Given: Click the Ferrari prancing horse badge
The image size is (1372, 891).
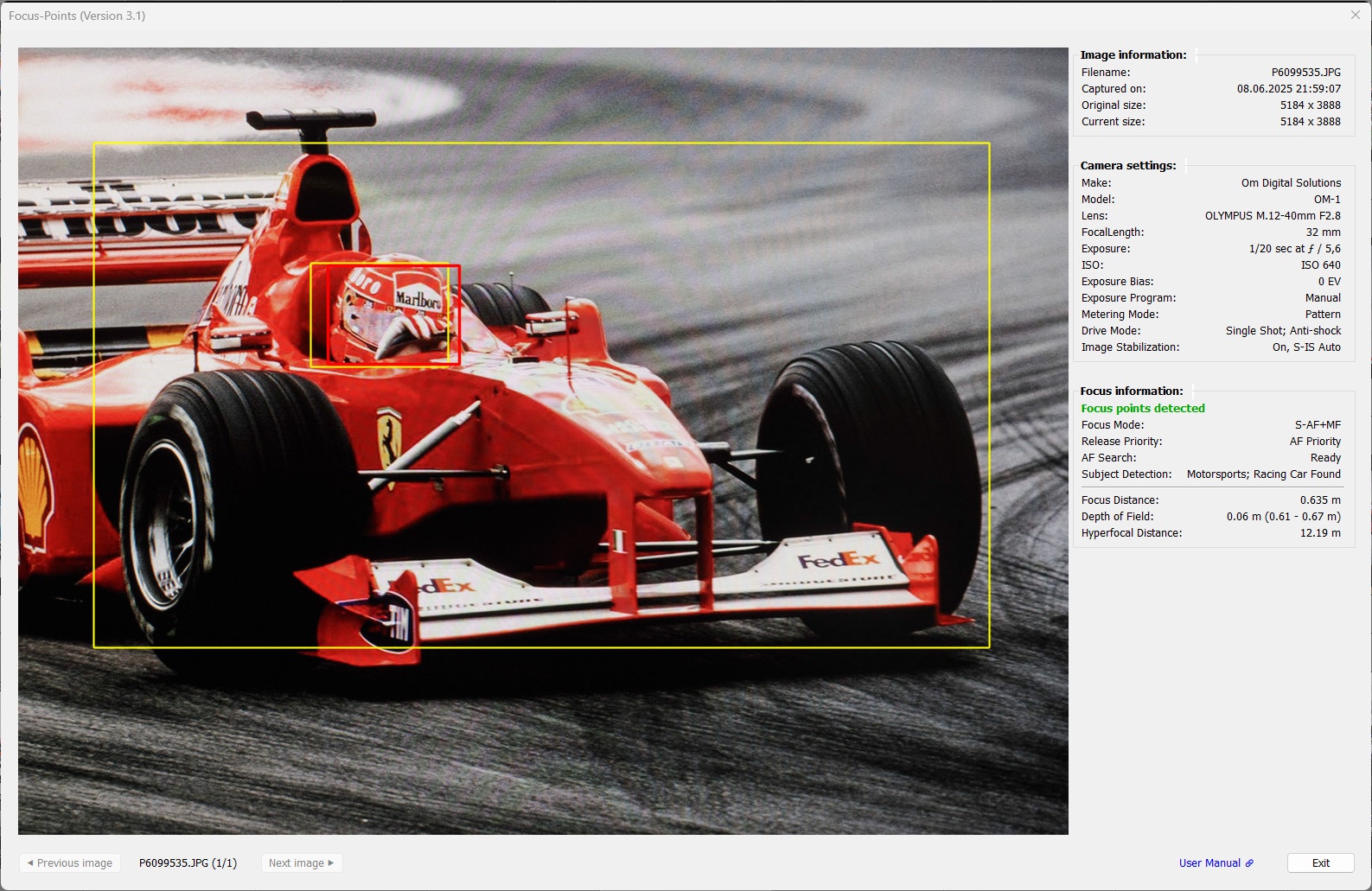Looking at the screenshot, I should click(389, 435).
